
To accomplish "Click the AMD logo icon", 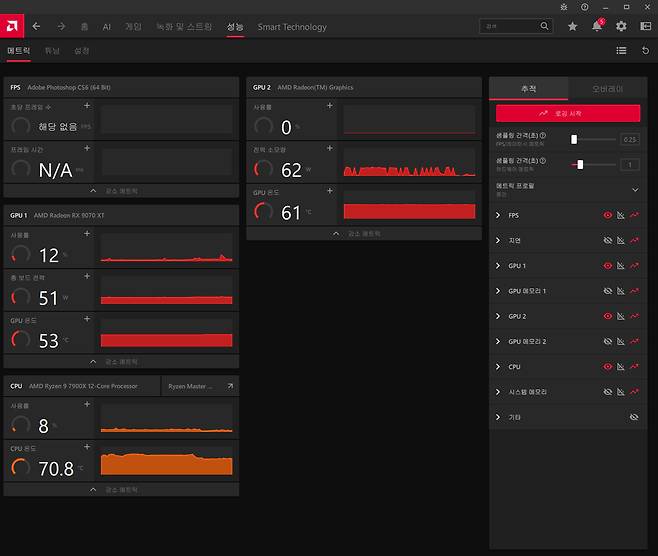I will pos(13,26).
